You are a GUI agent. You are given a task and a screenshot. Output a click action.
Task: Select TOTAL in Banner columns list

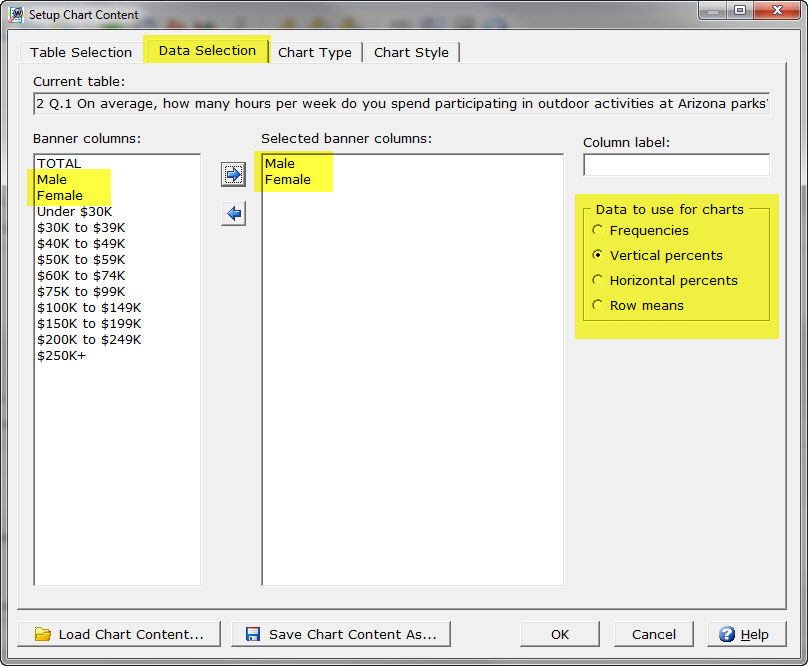click(59, 163)
